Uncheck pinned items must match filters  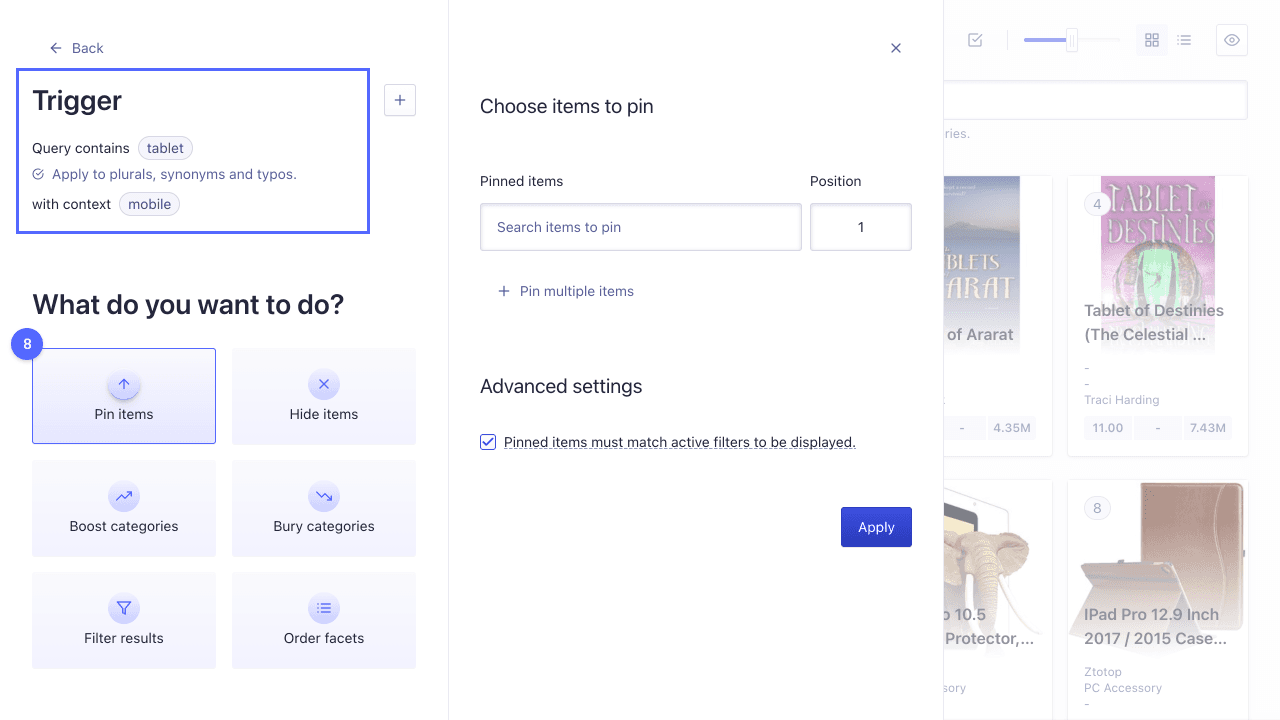point(488,442)
